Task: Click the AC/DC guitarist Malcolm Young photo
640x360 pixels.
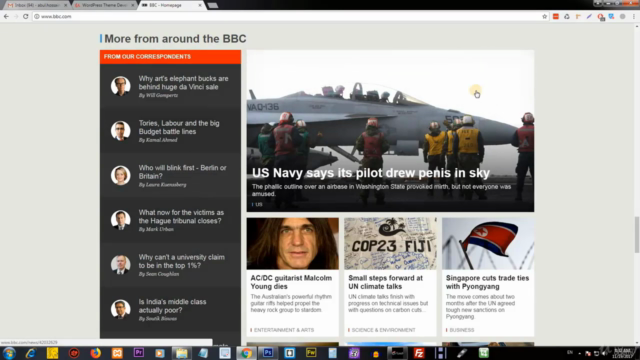Action: click(293, 243)
